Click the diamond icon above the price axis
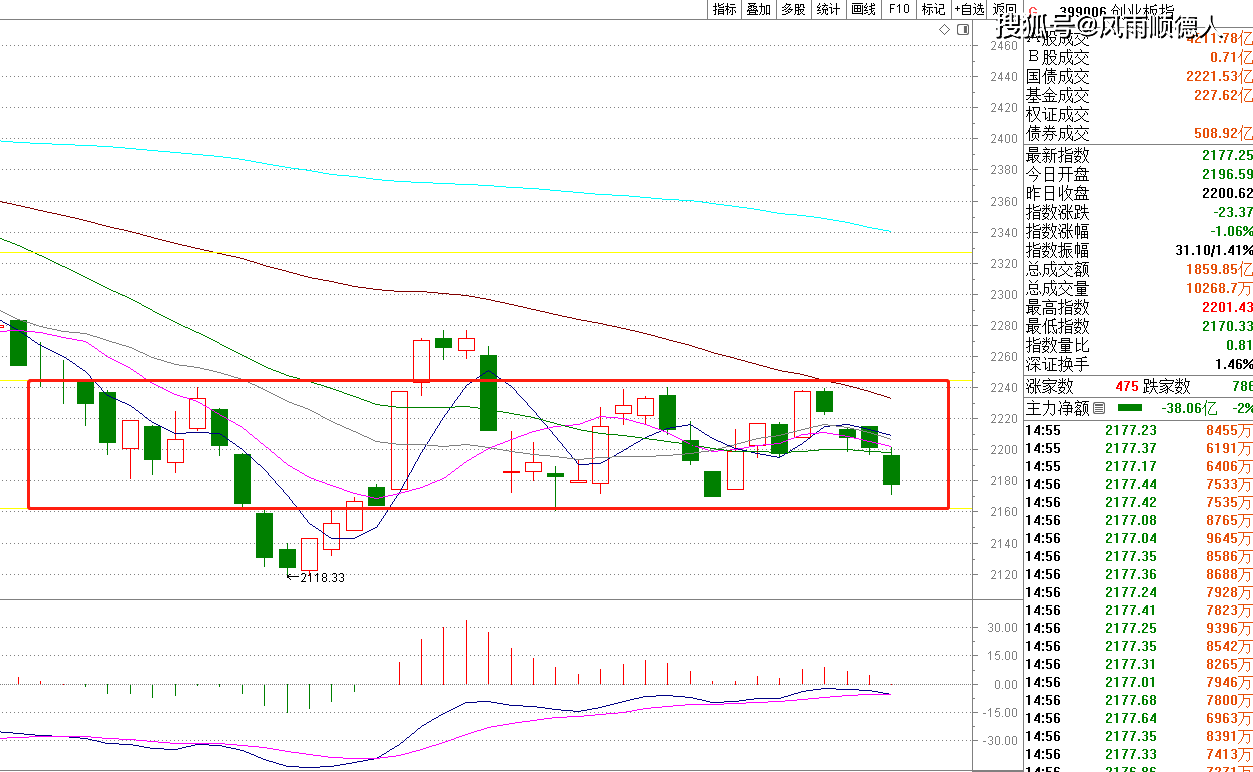The image size is (1253, 772). click(x=945, y=30)
